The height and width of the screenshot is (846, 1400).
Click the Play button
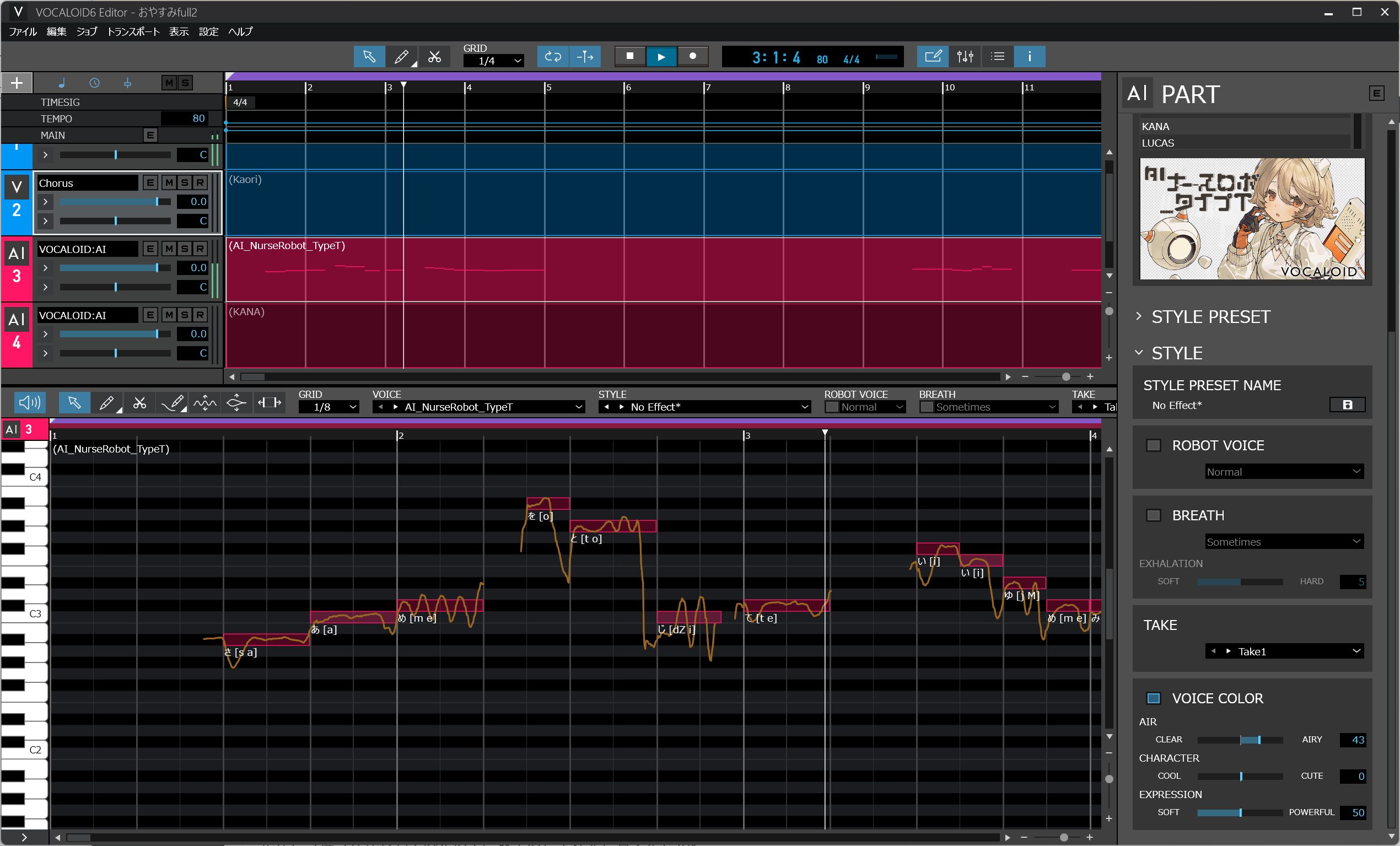tap(661, 56)
